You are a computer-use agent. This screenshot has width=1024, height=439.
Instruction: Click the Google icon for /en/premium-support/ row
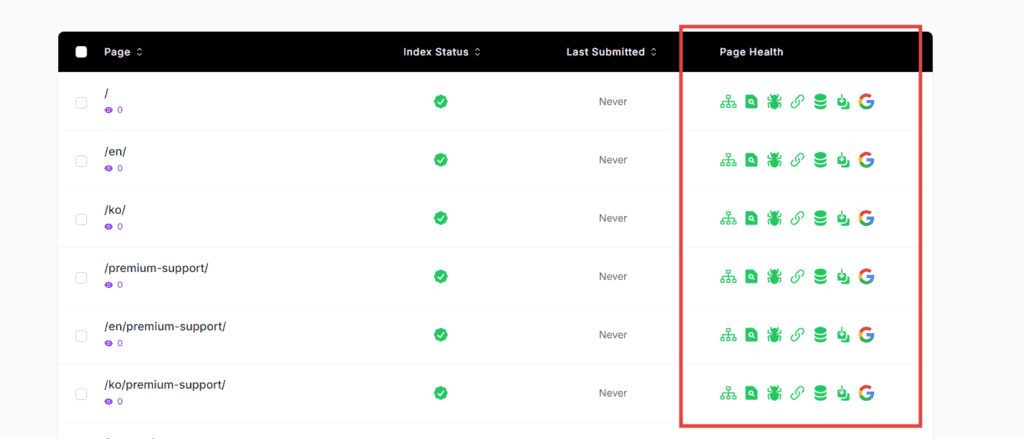(867, 335)
